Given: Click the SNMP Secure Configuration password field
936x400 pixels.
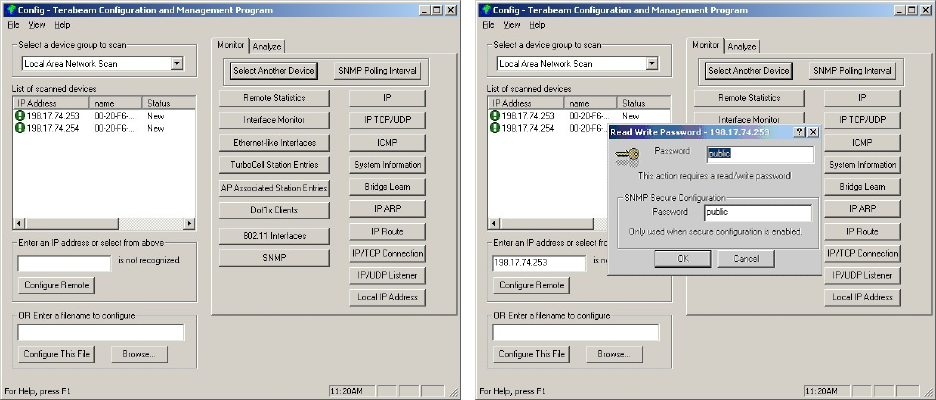Looking at the screenshot, I should coord(758,213).
